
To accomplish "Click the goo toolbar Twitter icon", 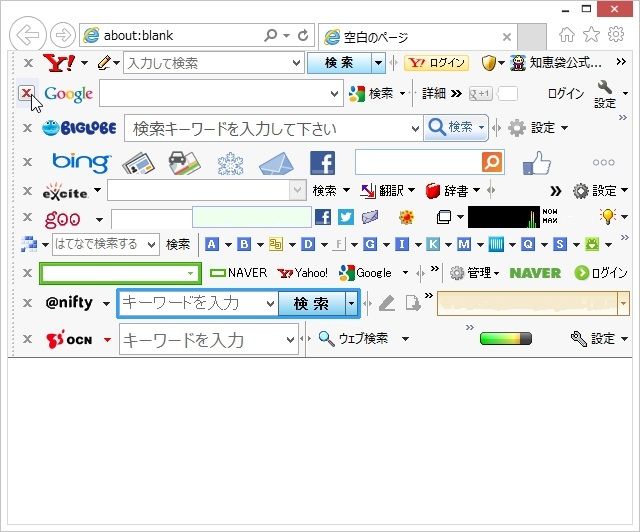I will [x=346, y=217].
